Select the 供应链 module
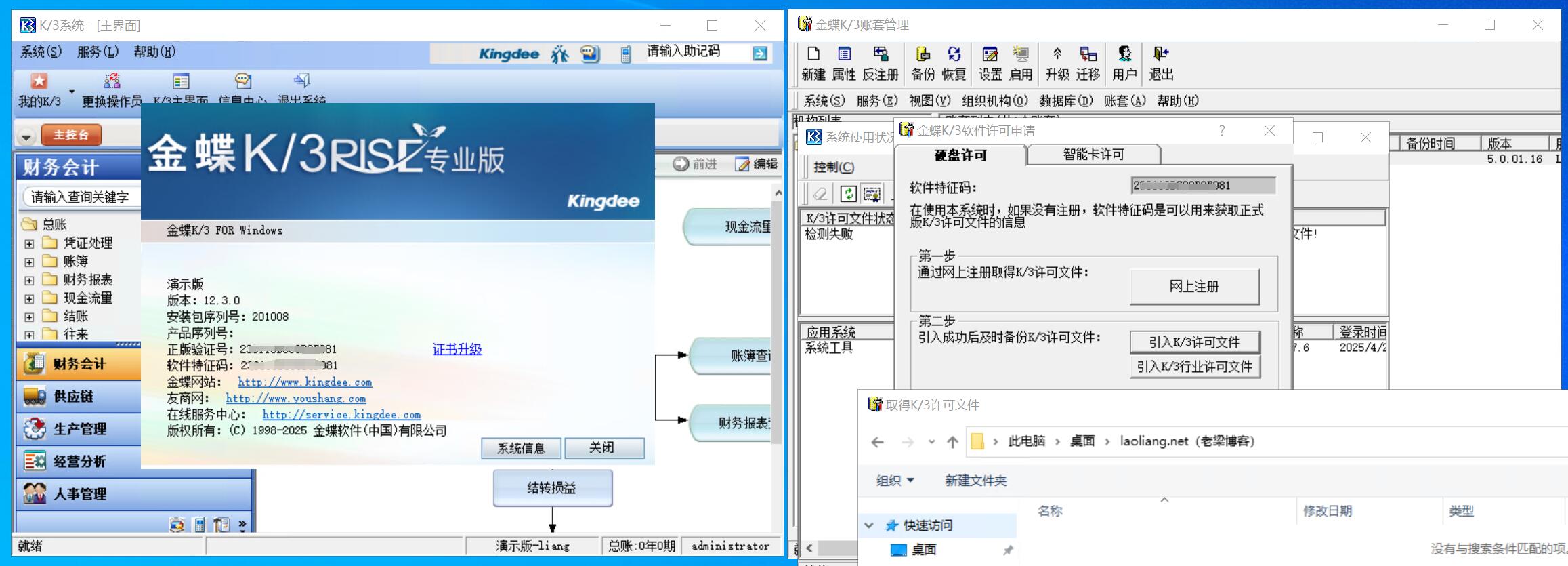This screenshot has height=566, width=1568. (x=79, y=397)
